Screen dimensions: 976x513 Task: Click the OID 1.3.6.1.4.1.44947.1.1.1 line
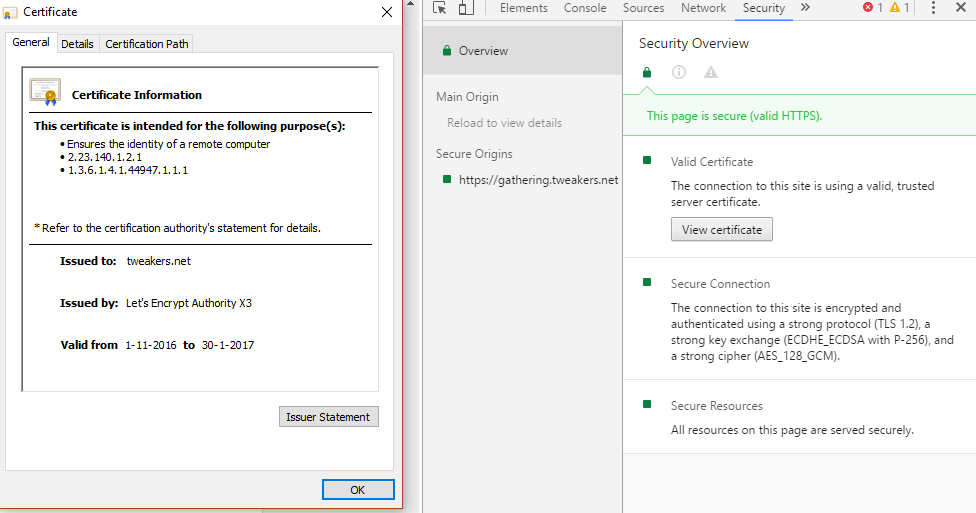point(128,170)
